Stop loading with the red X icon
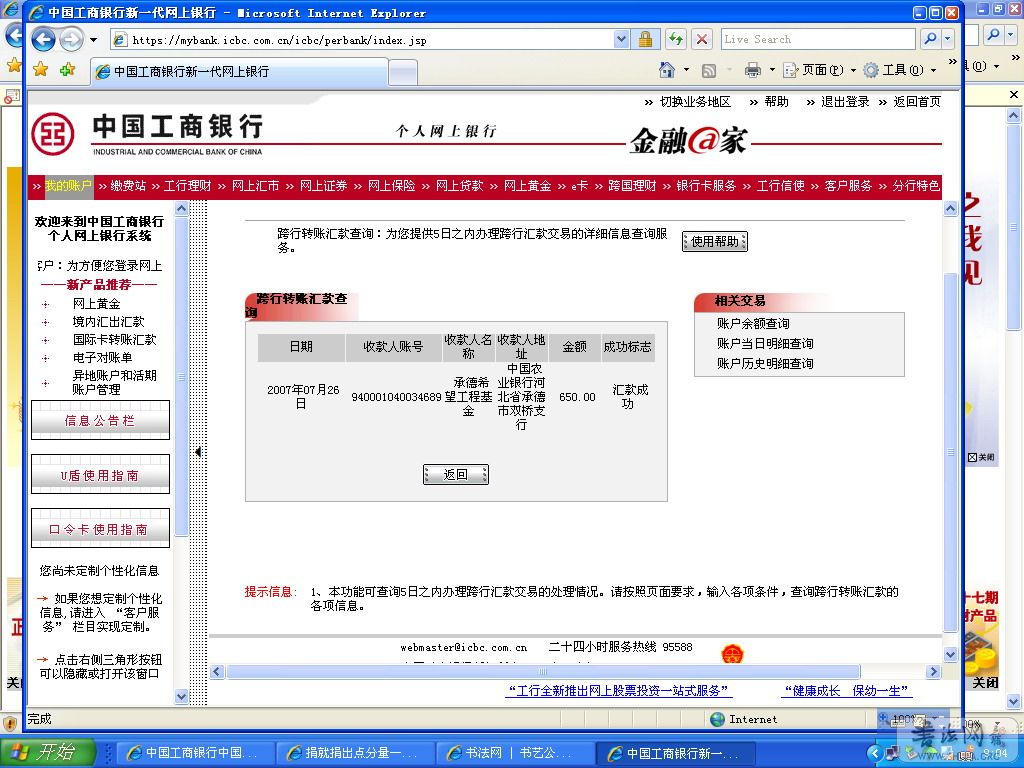 coord(702,40)
